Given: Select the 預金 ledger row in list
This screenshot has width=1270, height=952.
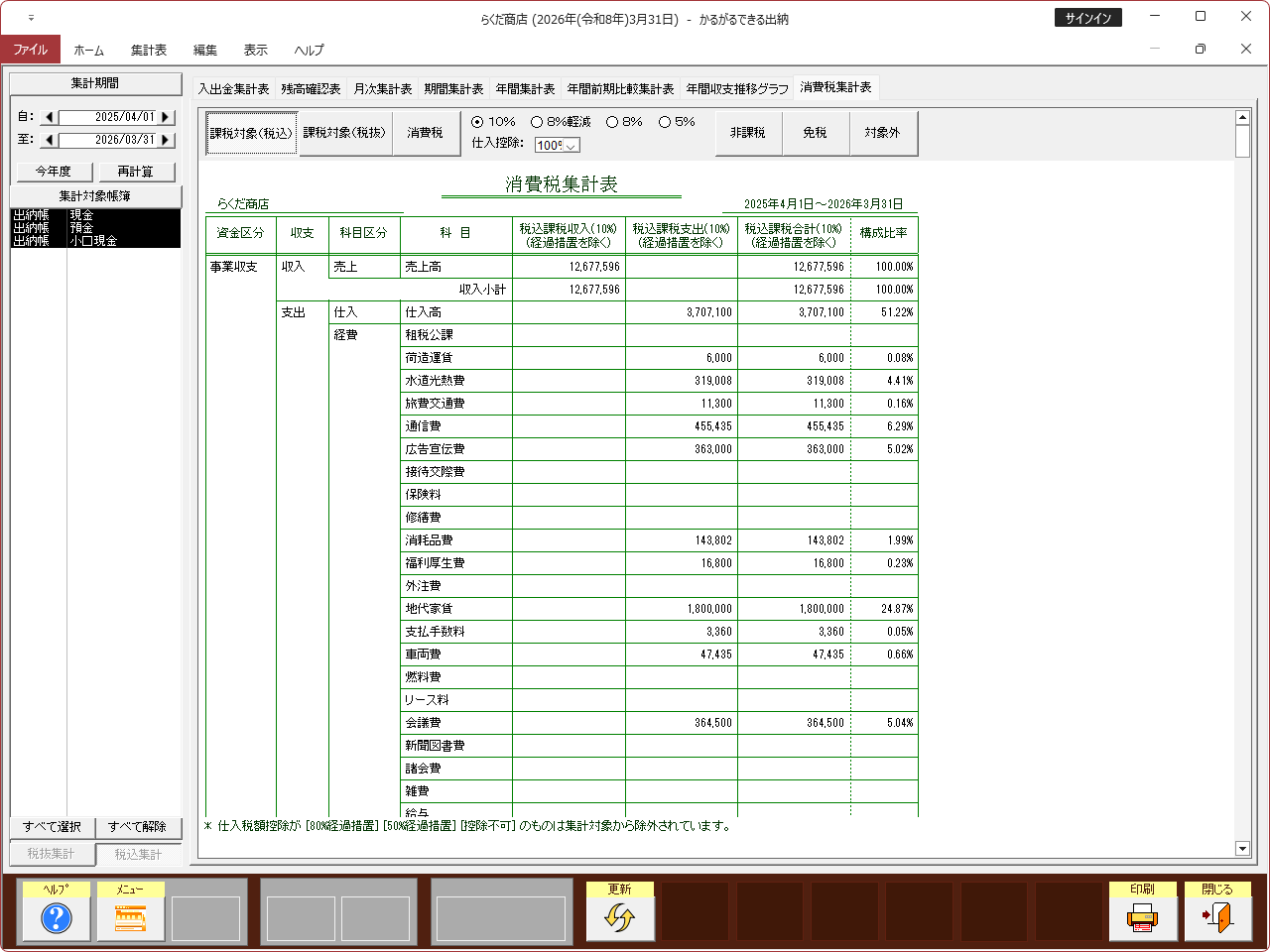Looking at the screenshot, I should tap(95, 228).
